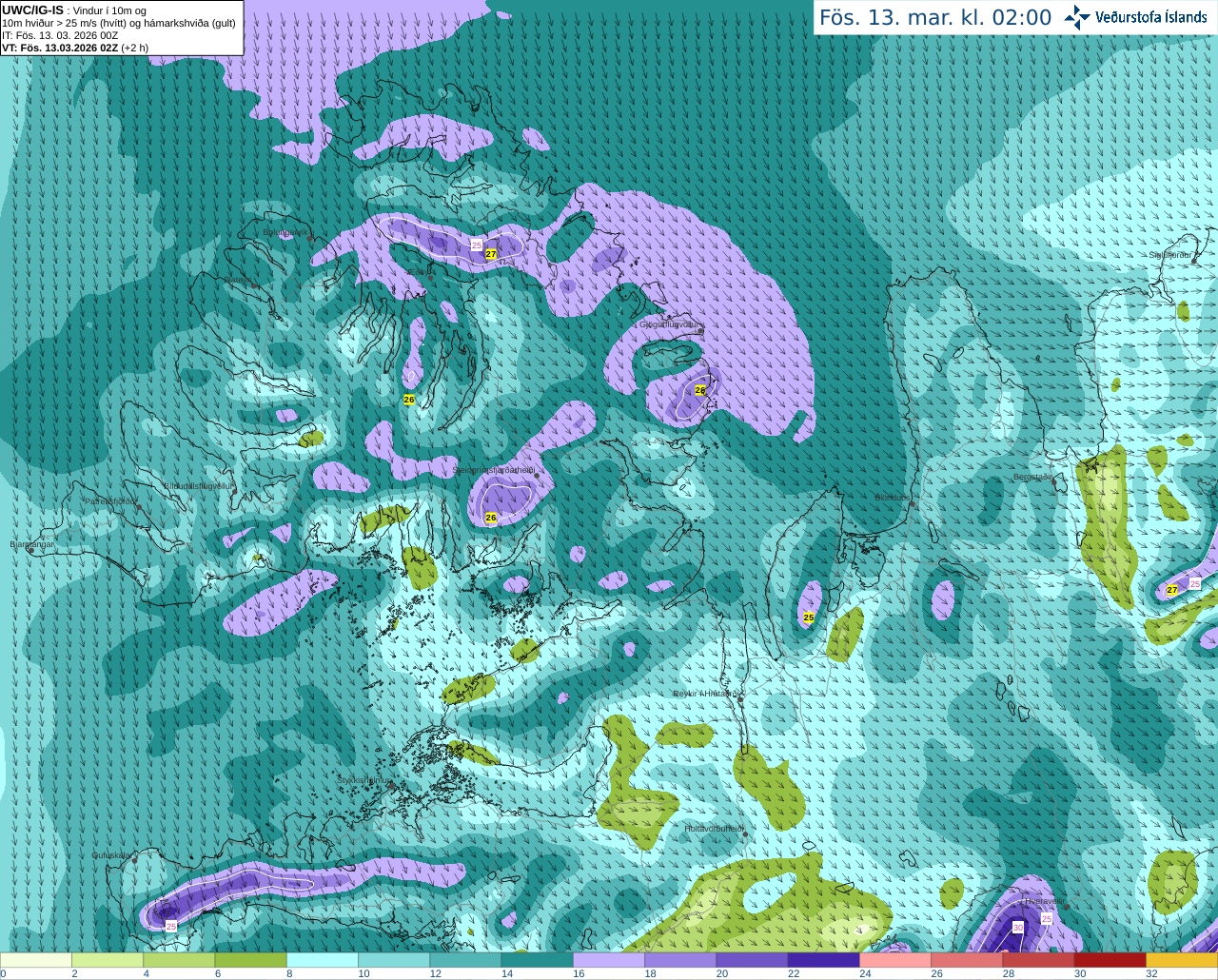Click the 'VT: Fös. 13.03.2026 02Z' valid time line
This screenshot has height=980, width=1218.
pyautogui.click(x=59, y=47)
